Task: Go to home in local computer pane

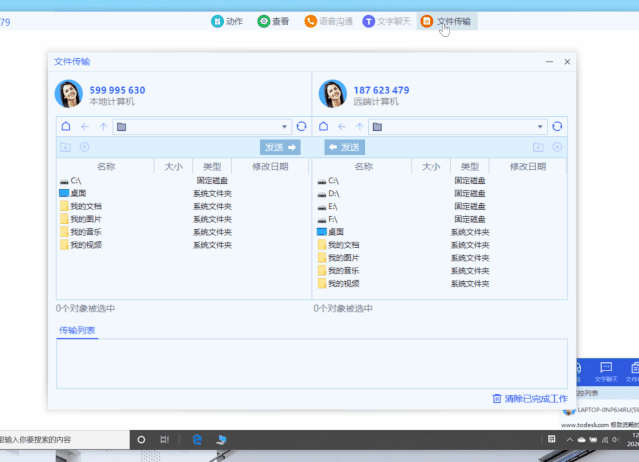Action: (x=66, y=126)
